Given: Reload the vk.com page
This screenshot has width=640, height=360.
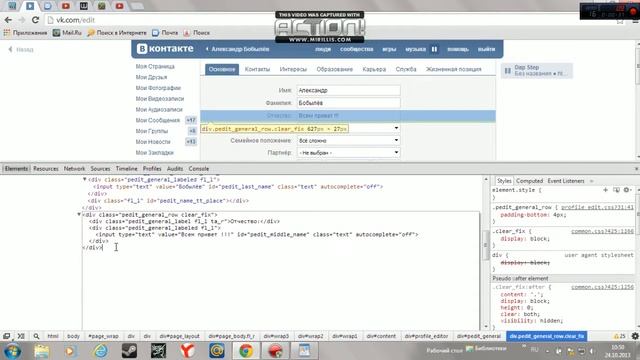Looking at the screenshot, I should click(x=36, y=20).
